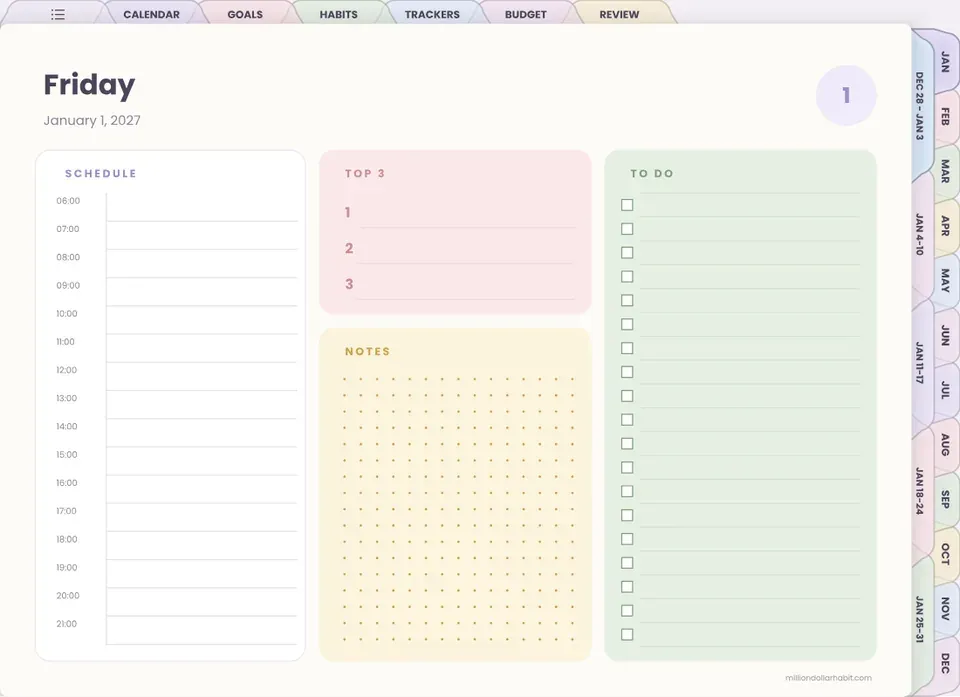The width and height of the screenshot is (960, 697).
Task: Open the JAN 4-10 week tab
Action: 920,234
